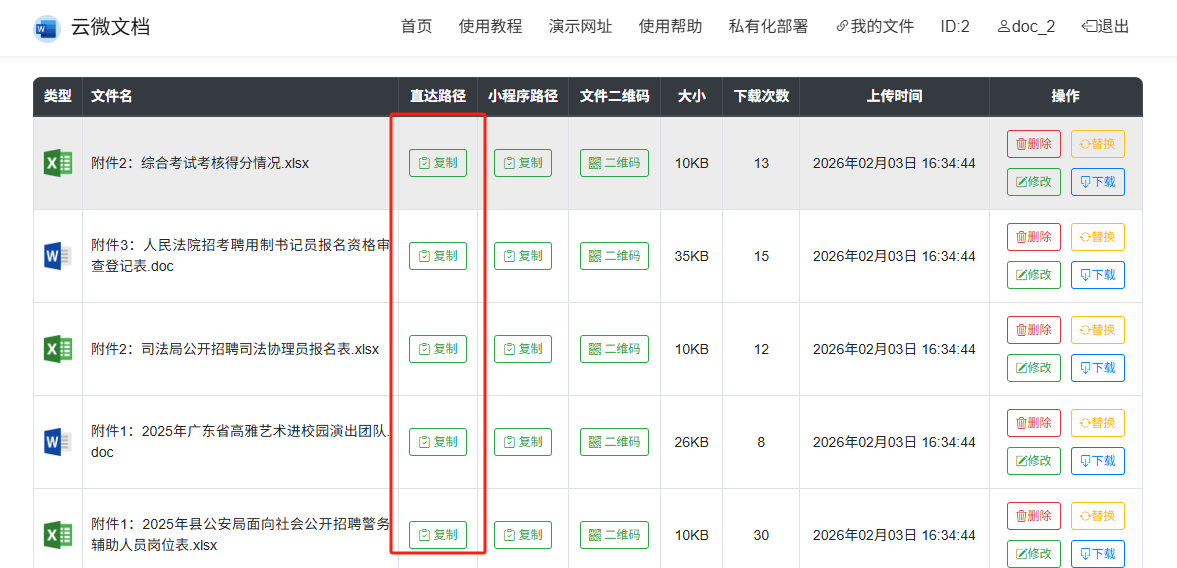The height and width of the screenshot is (568, 1177).
Task: Show QR code for 广东省高雅艺术进校园 document
Action: [614, 442]
